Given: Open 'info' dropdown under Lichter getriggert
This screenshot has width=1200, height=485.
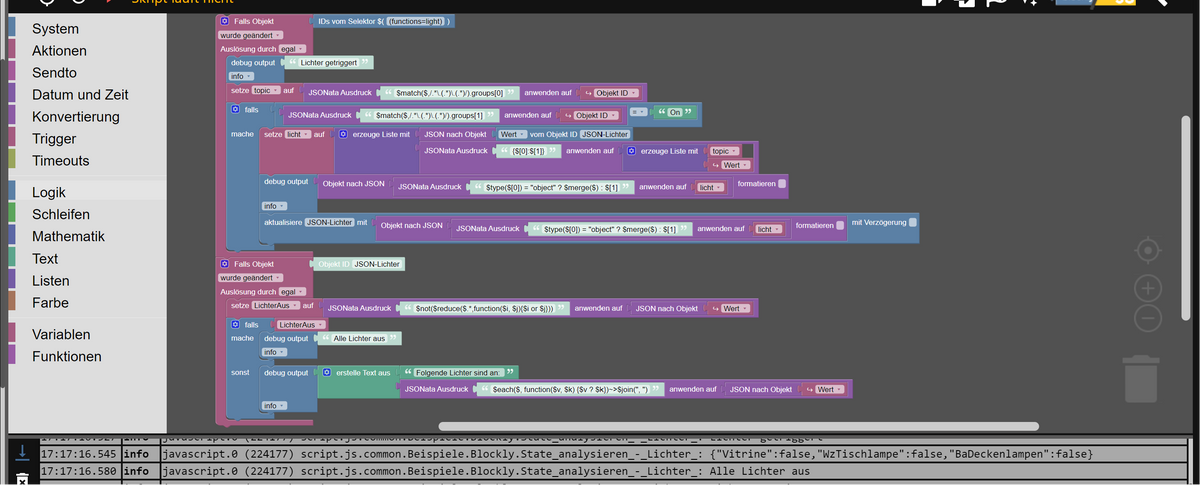Looking at the screenshot, I should (x=241, y=76).
